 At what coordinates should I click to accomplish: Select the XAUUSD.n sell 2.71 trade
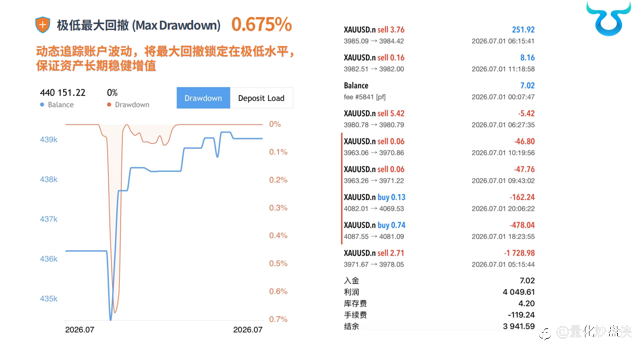[439, 258]
